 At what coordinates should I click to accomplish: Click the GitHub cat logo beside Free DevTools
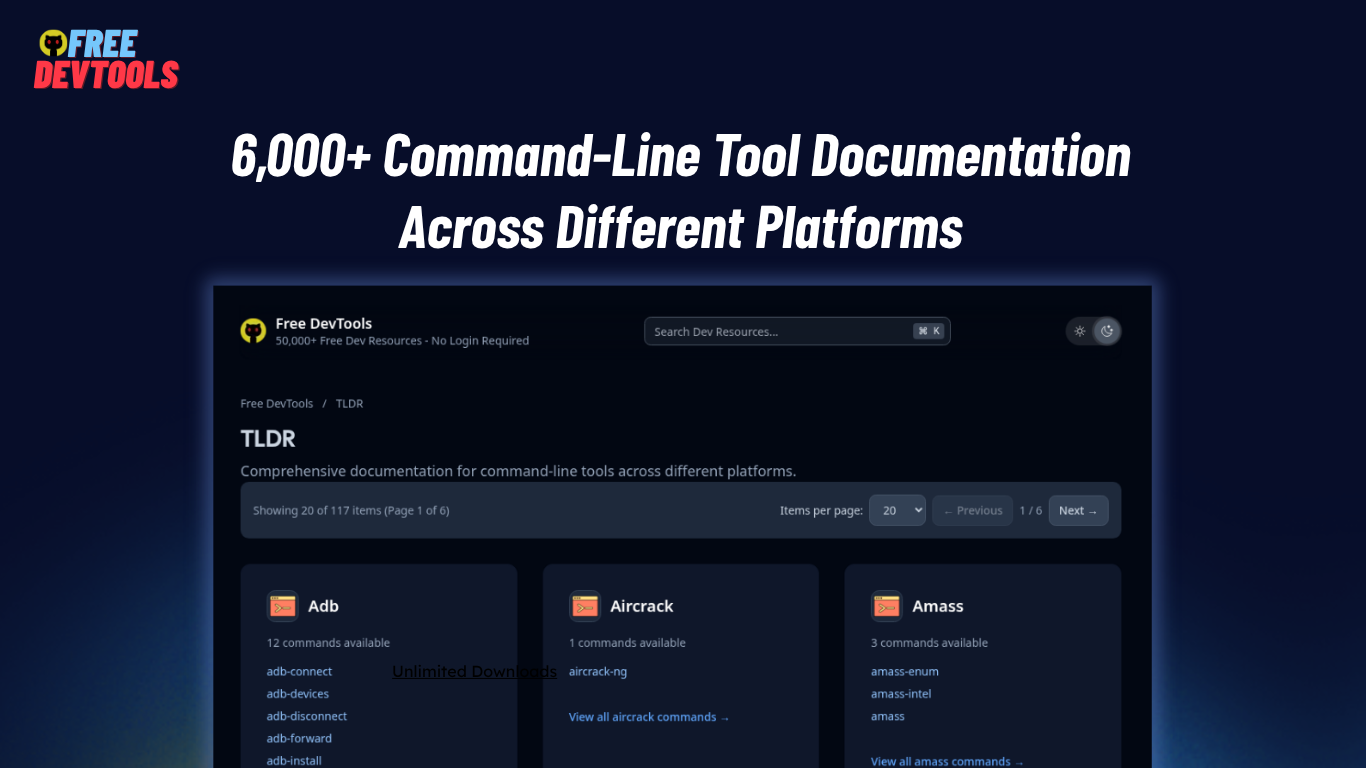tap(253, 331)
